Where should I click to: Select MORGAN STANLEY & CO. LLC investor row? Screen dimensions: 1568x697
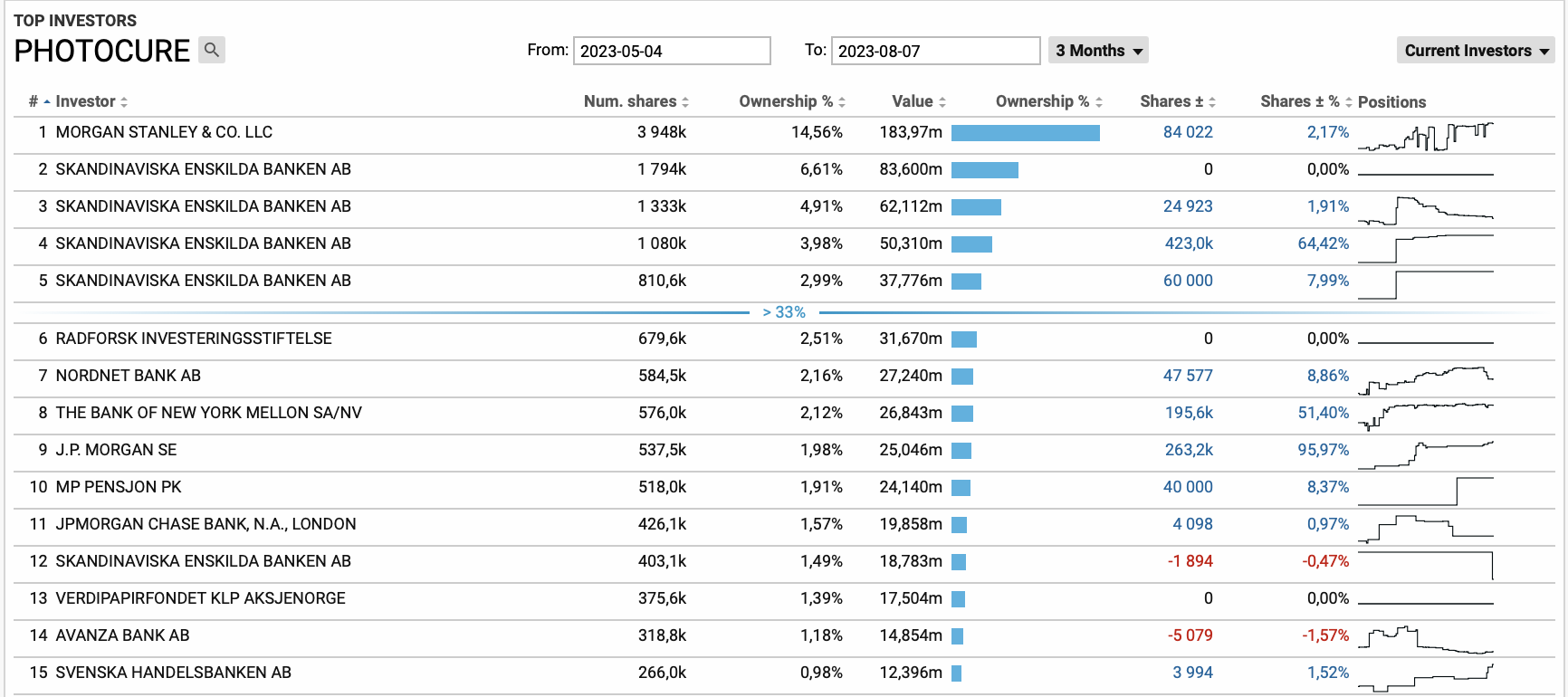tap(784, 135)
